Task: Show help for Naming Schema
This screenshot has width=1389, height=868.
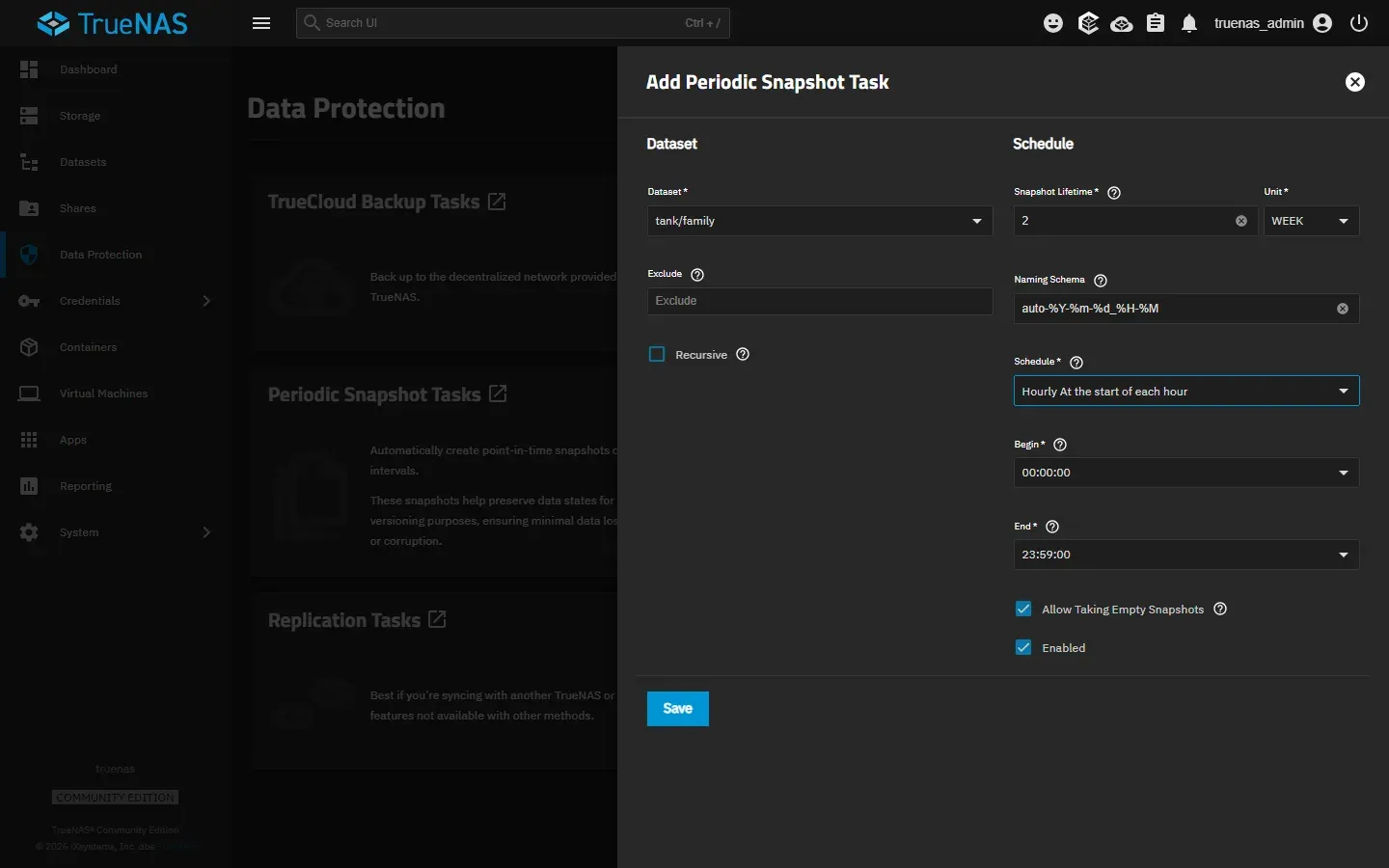Action: [x=1101, y=281]
